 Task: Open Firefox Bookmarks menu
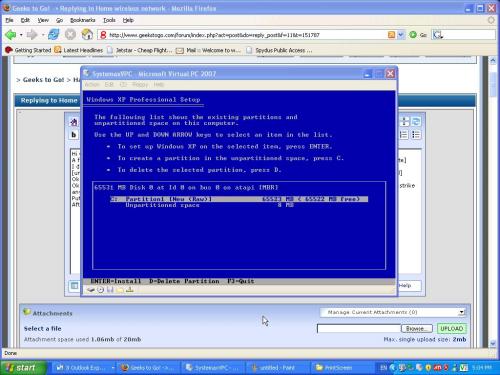click(83, 20)
